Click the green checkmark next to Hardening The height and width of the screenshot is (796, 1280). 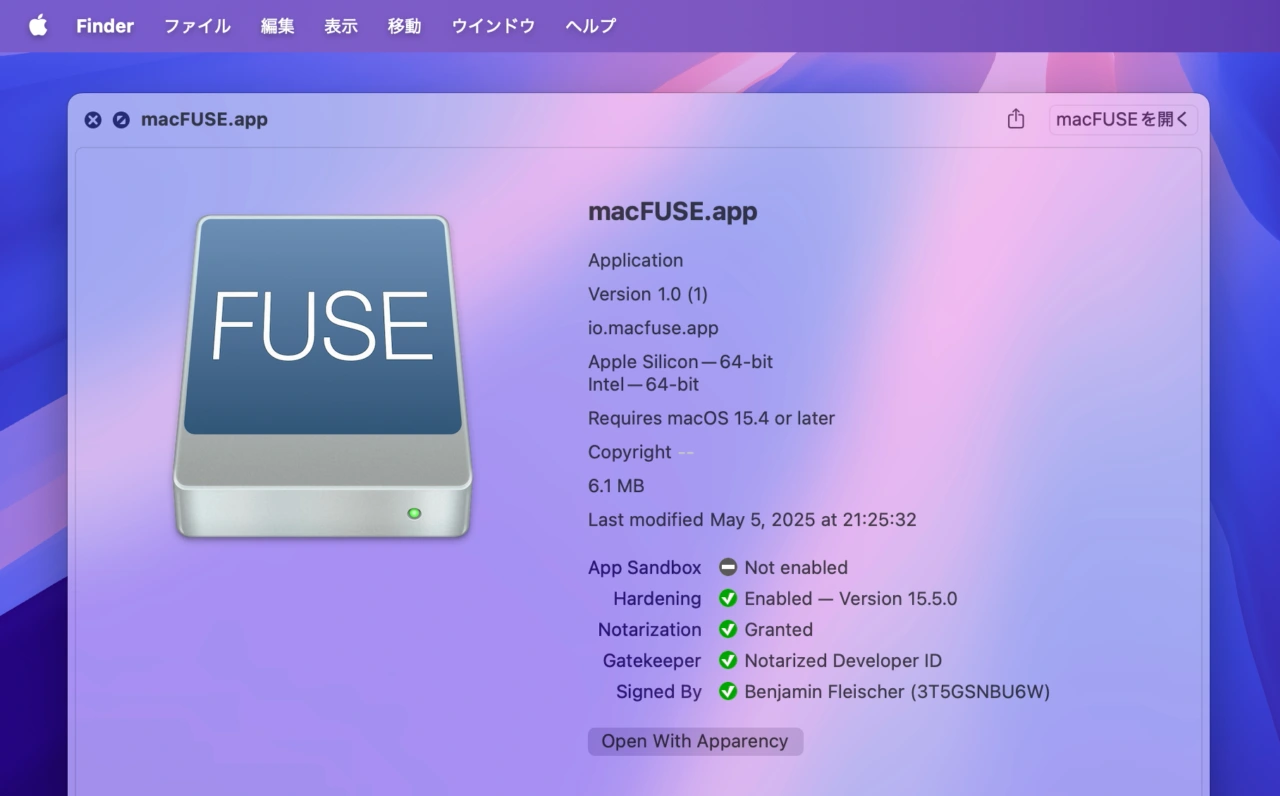coord(728,598)
